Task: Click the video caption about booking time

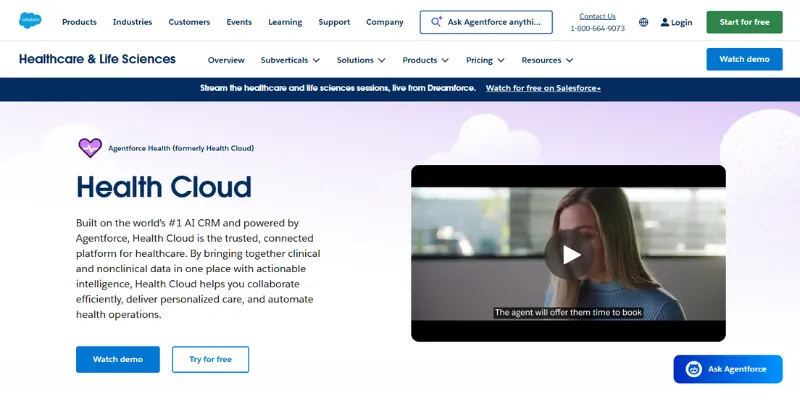Action: click(x=568, y=312)
